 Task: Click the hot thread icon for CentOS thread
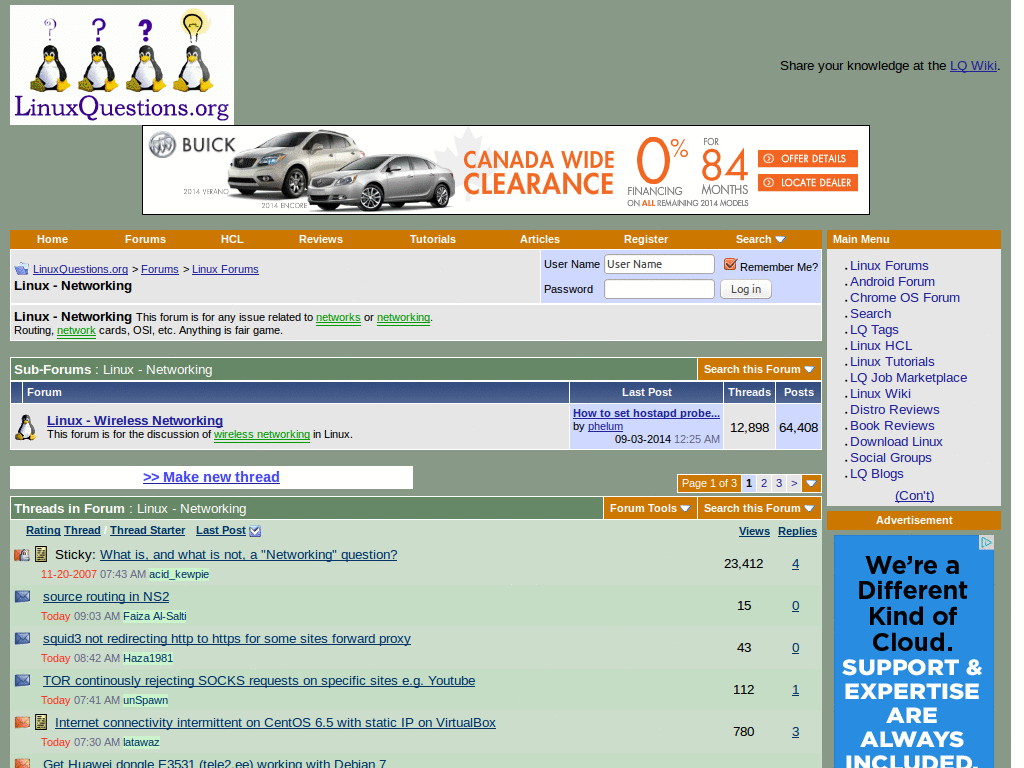click(22, 722)
